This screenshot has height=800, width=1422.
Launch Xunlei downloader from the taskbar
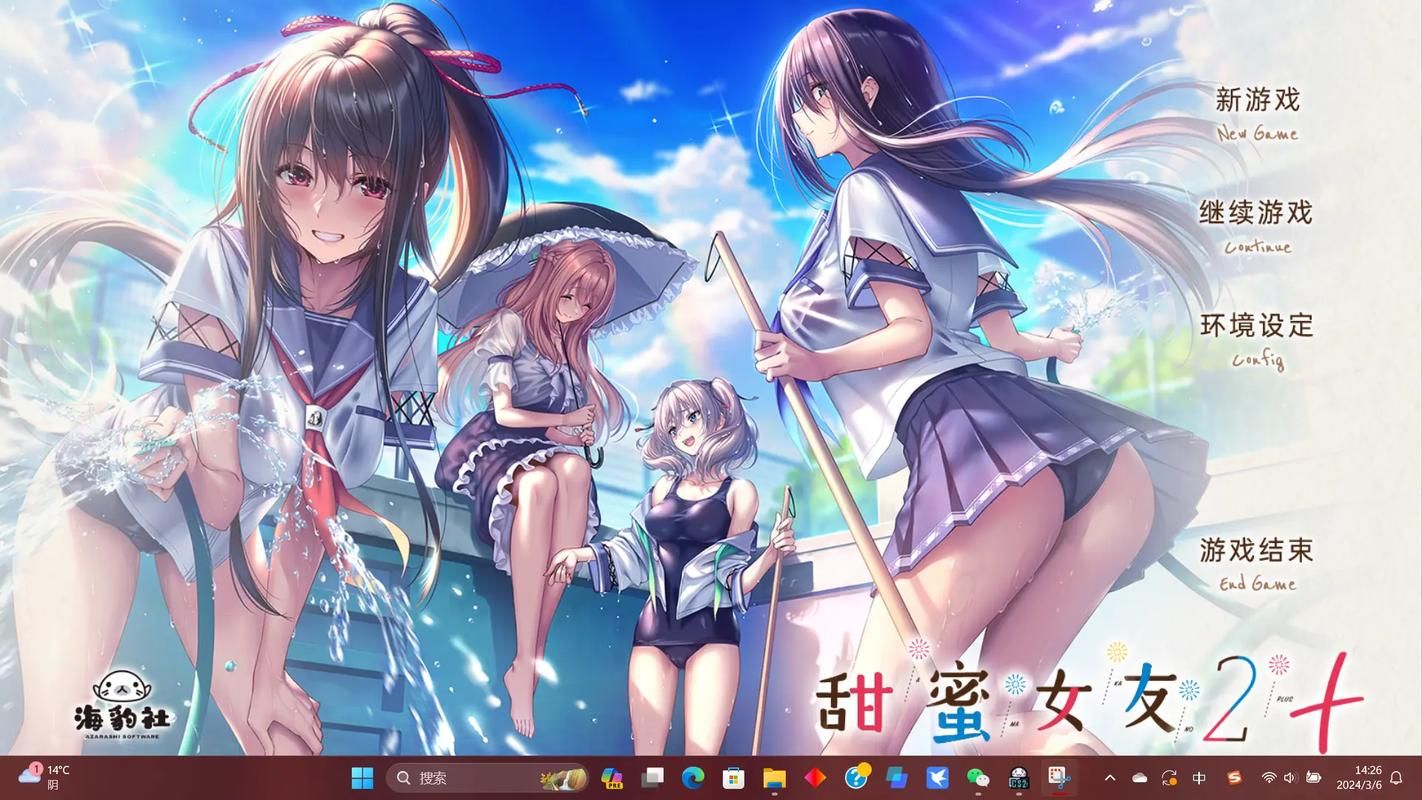937,777
